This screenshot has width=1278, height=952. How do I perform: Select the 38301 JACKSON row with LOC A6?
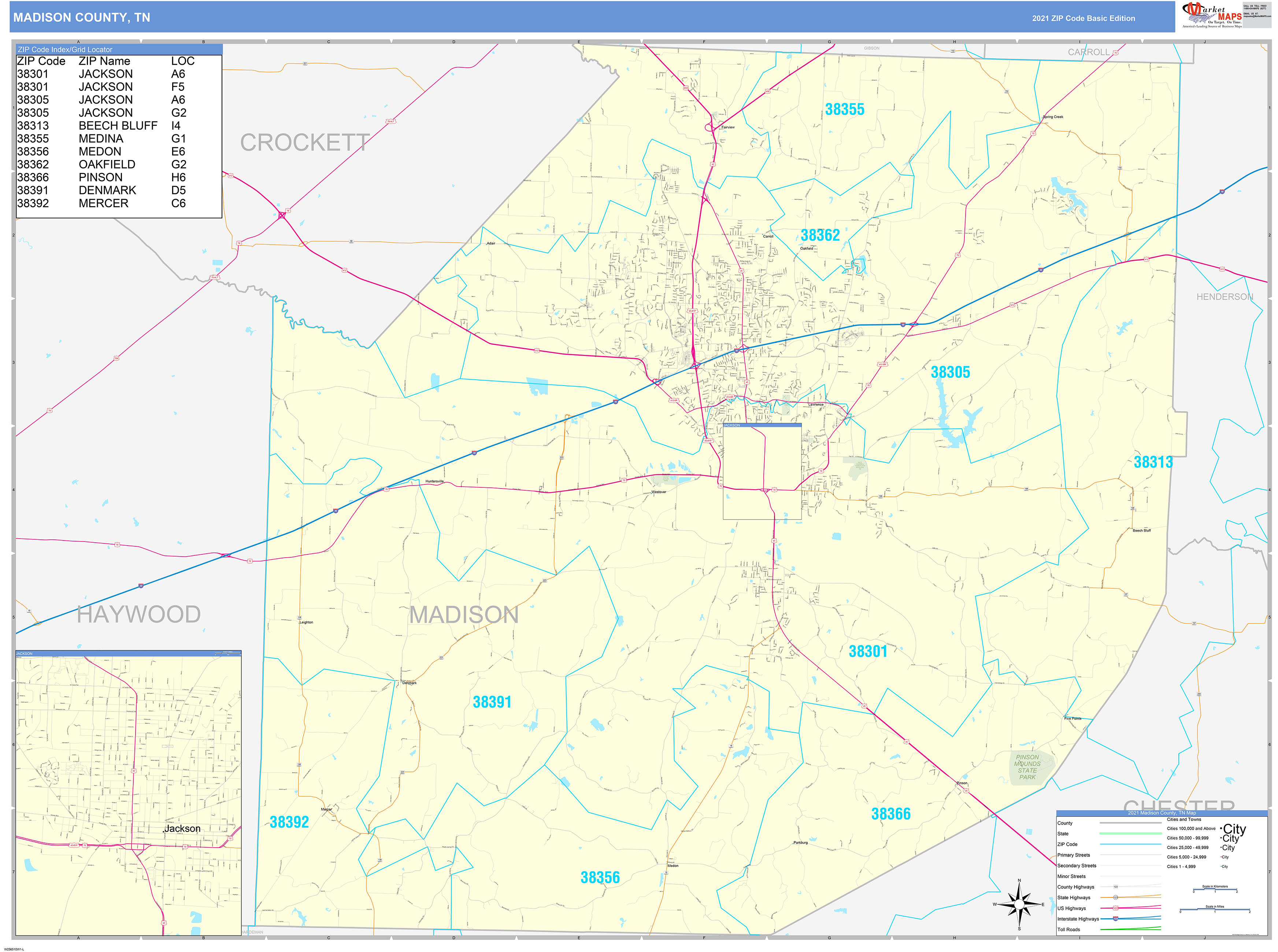click(119, 74)
